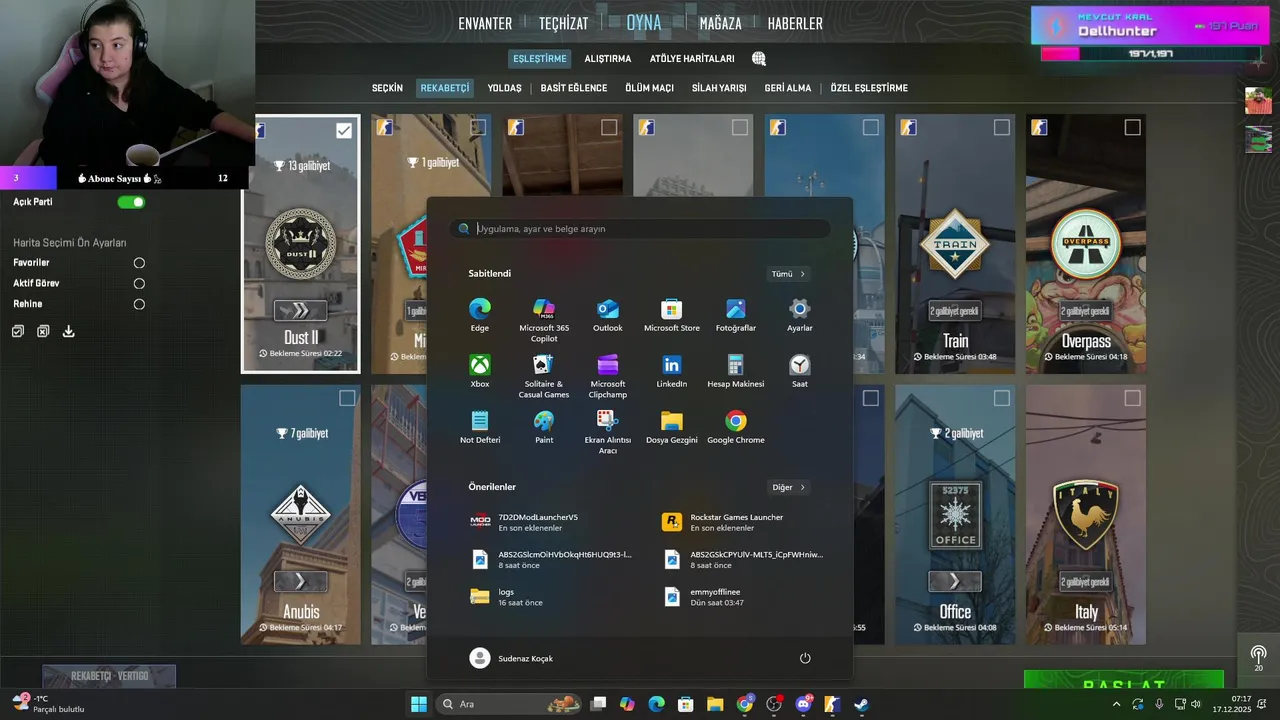This screenshot has width=1280, height=720.
Task: Click the power icon in Start menu
Action: tap(805, 658)
